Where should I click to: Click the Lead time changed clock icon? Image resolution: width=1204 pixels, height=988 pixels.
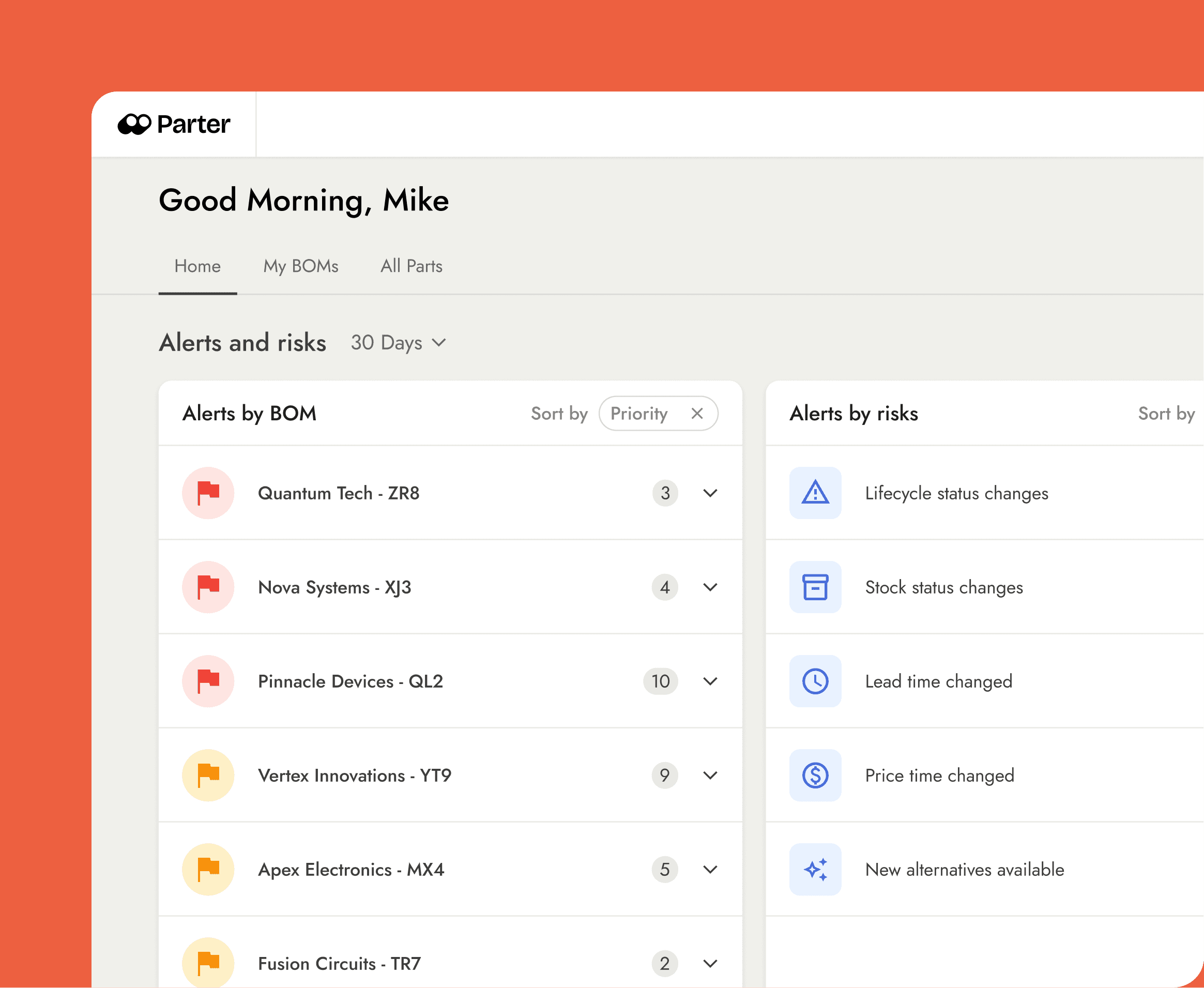pyautogui.click(x=815, y=681)
